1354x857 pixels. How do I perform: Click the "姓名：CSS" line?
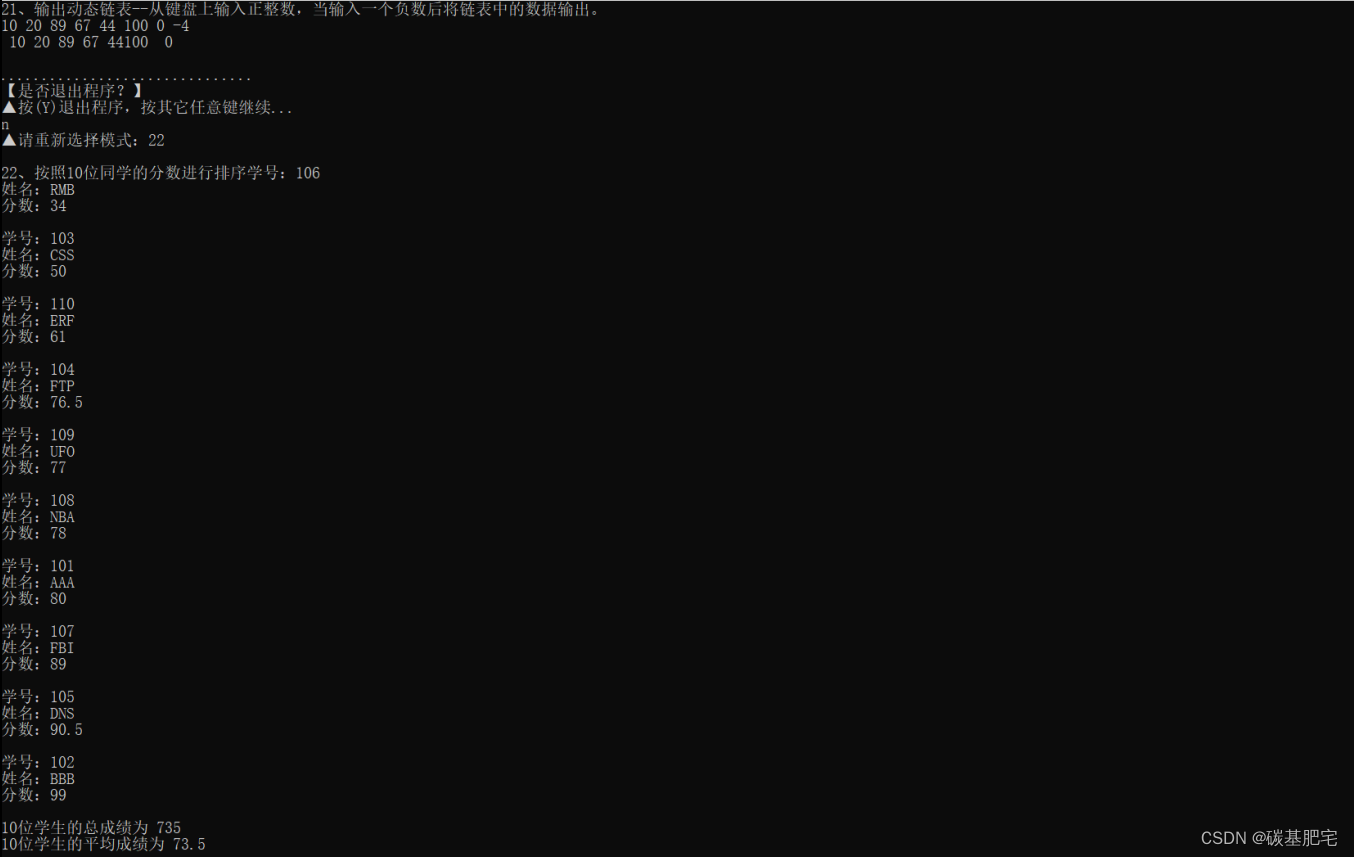click(x=38, y=255)
